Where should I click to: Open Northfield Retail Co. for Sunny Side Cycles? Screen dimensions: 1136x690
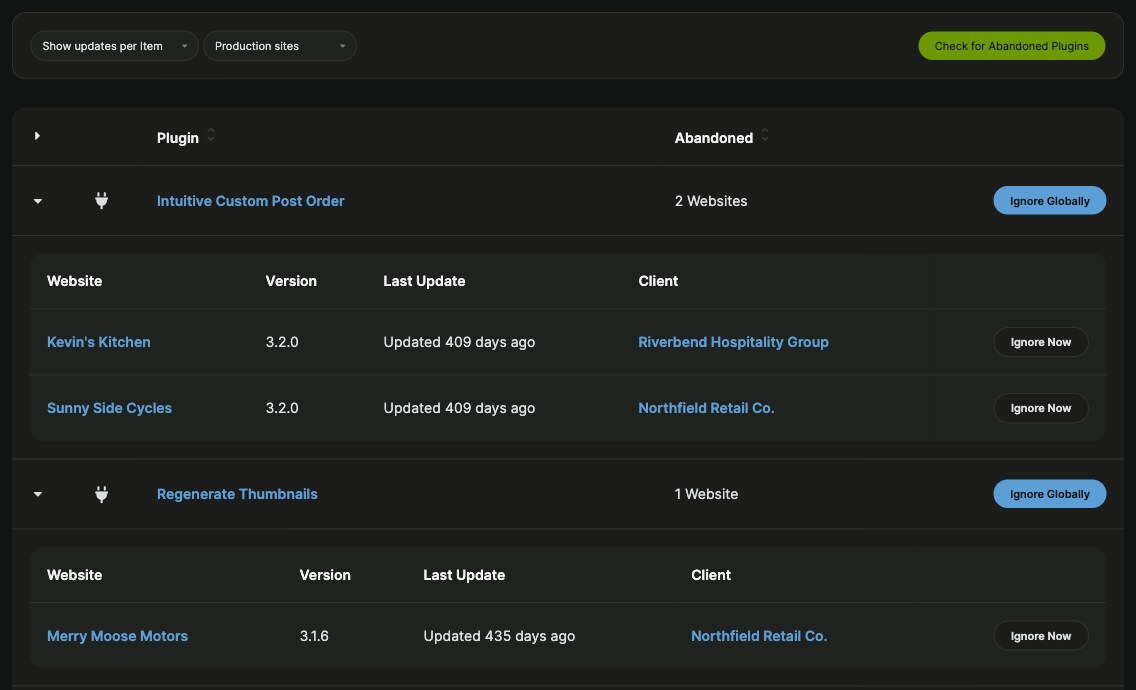[x=706, y=408]
